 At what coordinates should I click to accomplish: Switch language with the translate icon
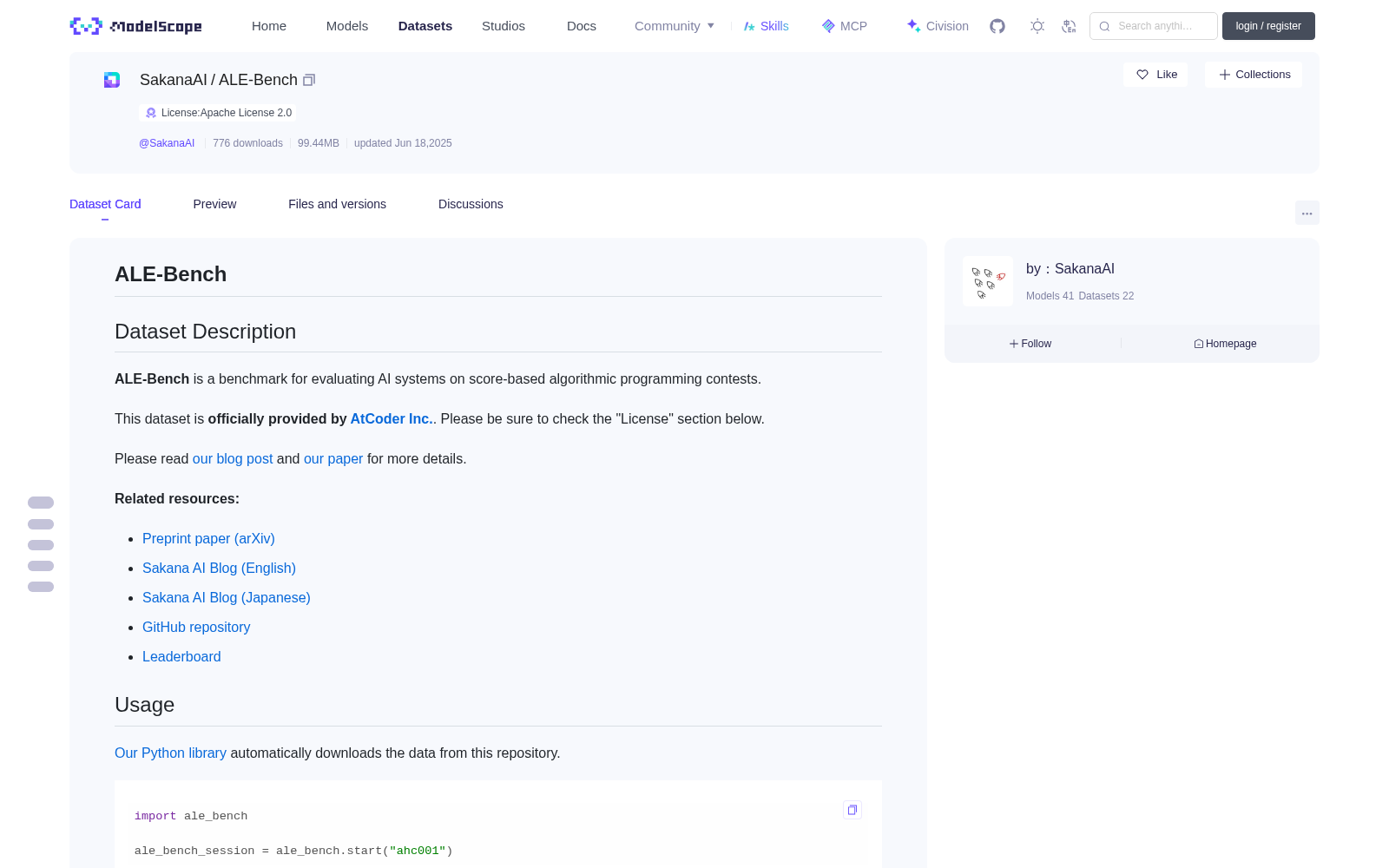pyautogui.click(x=1069, y=26)
